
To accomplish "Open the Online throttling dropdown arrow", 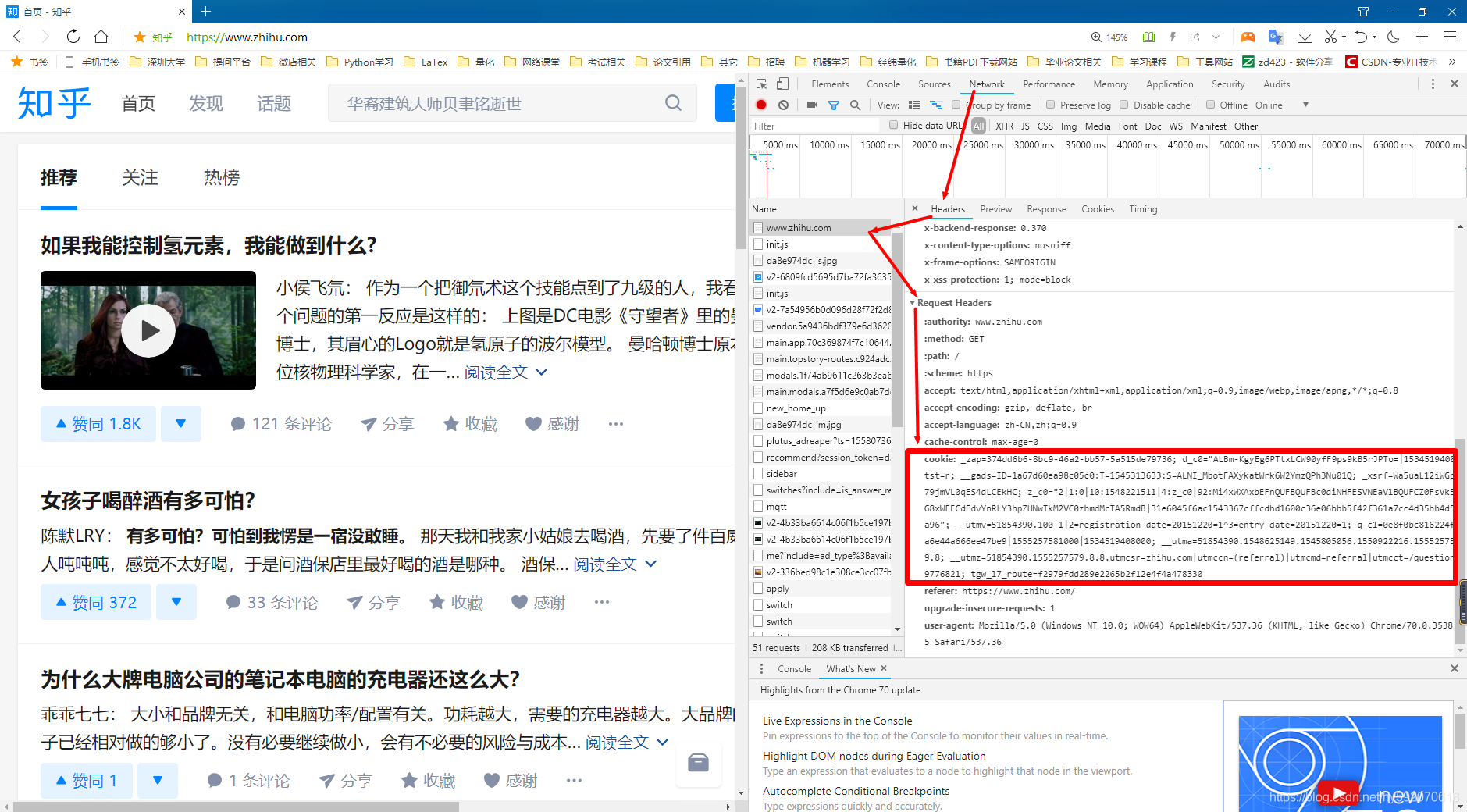I will (1305, 105).
